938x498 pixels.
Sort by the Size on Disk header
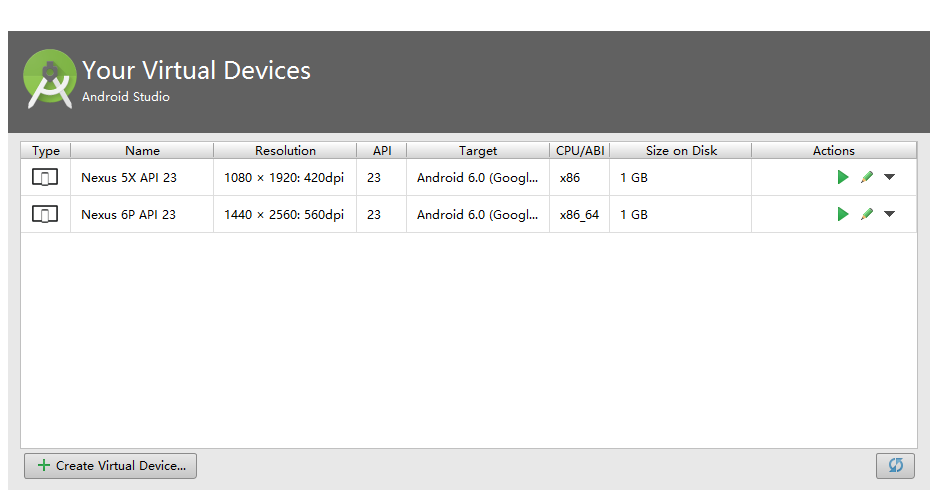681,151
